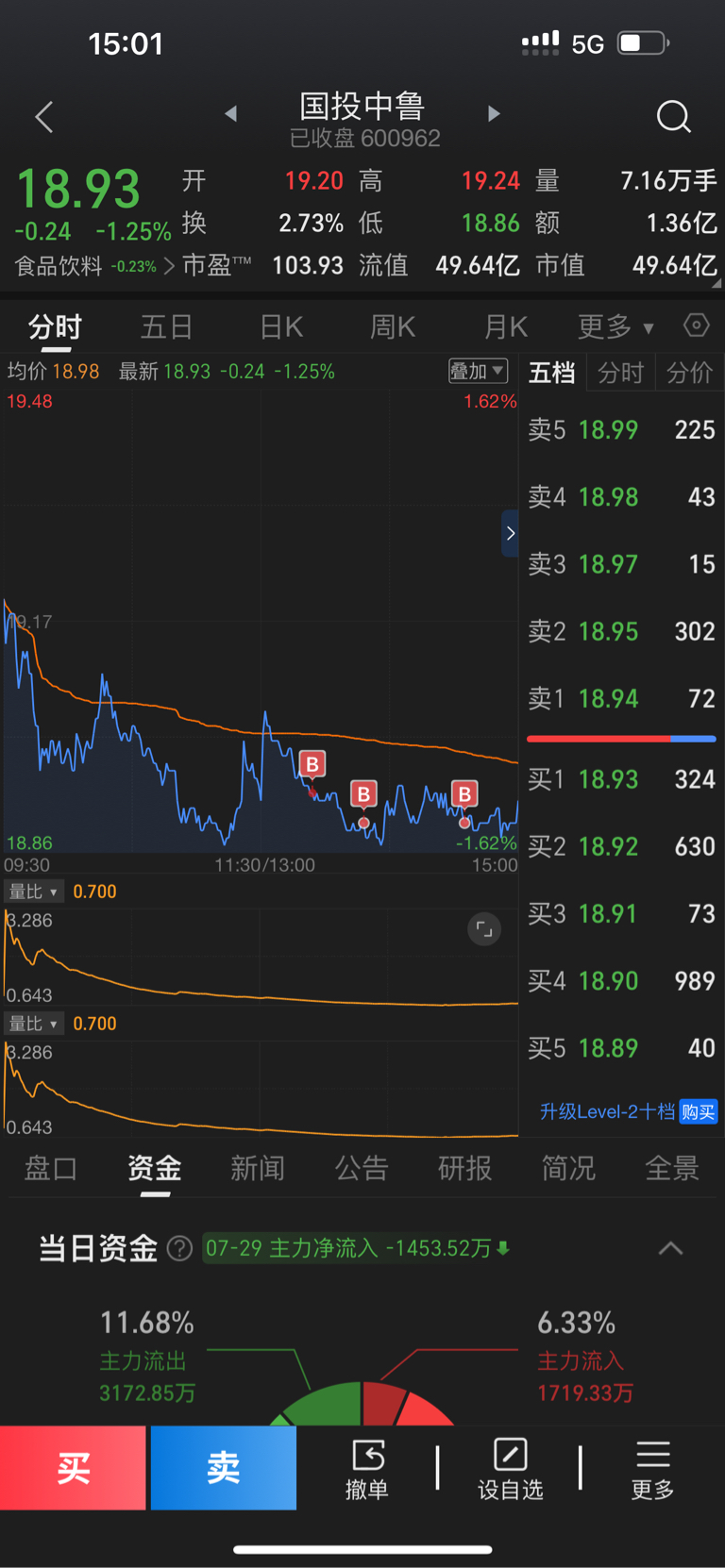Viewport: 725px width, 1568px height.
Task: Select 买3 price 18.91 row
Action: [622, 913]
